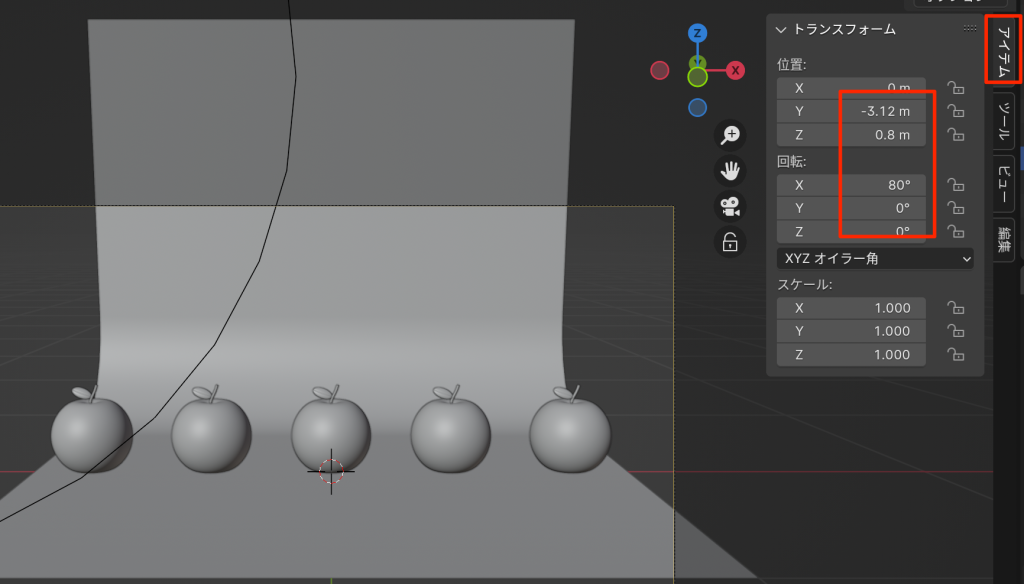Collapse the トランスフォーム panel
Screen dimensions: 1024x584
(x=782, y=30)
